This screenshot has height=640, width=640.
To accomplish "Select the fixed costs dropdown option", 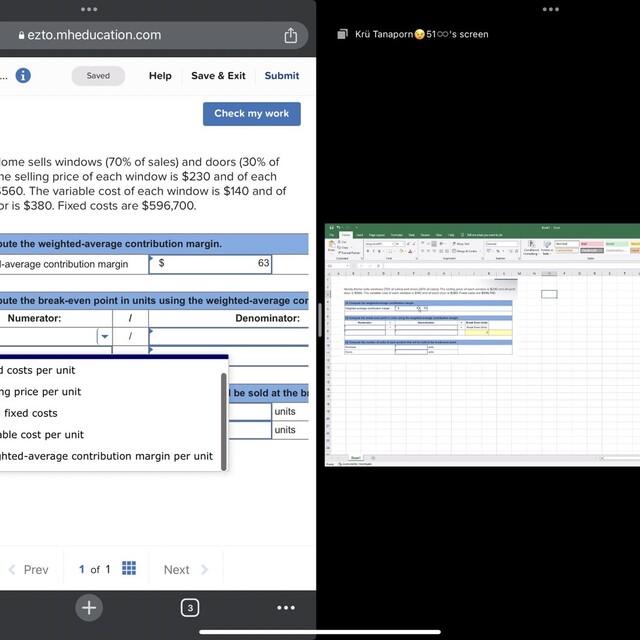I will pos(30,413).
